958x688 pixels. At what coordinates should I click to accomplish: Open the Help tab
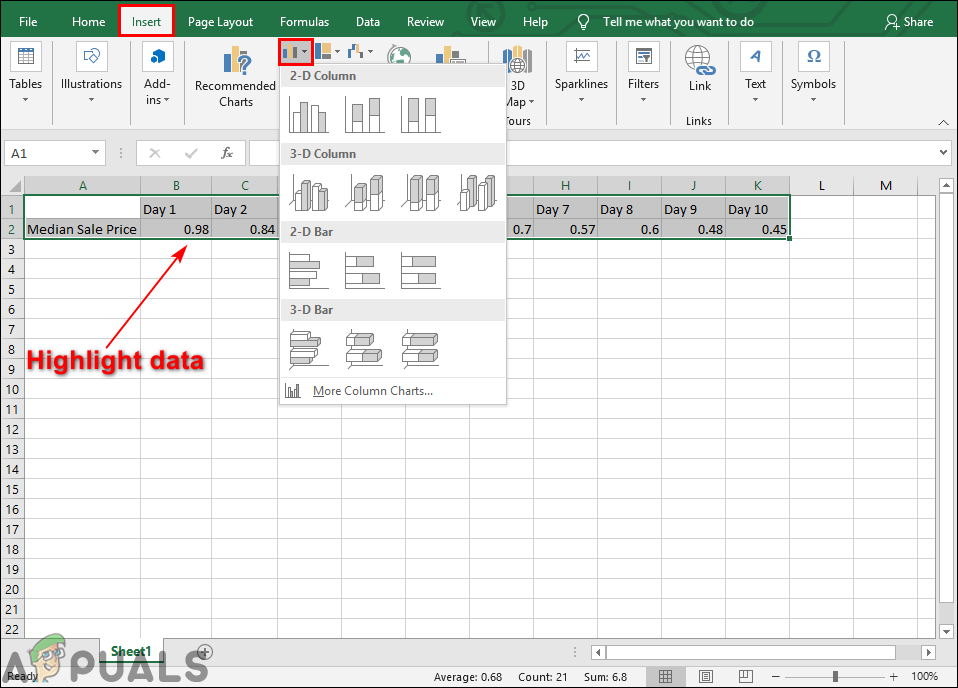[535, 22]
